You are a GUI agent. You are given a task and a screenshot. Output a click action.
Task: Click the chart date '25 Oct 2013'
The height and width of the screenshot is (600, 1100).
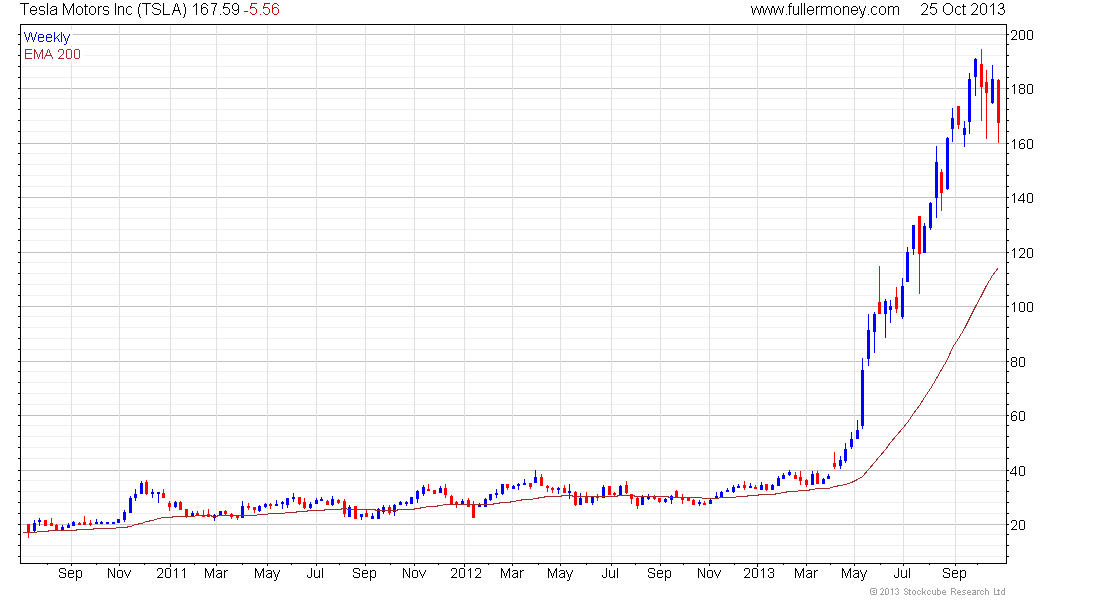[x=962, y=10]
